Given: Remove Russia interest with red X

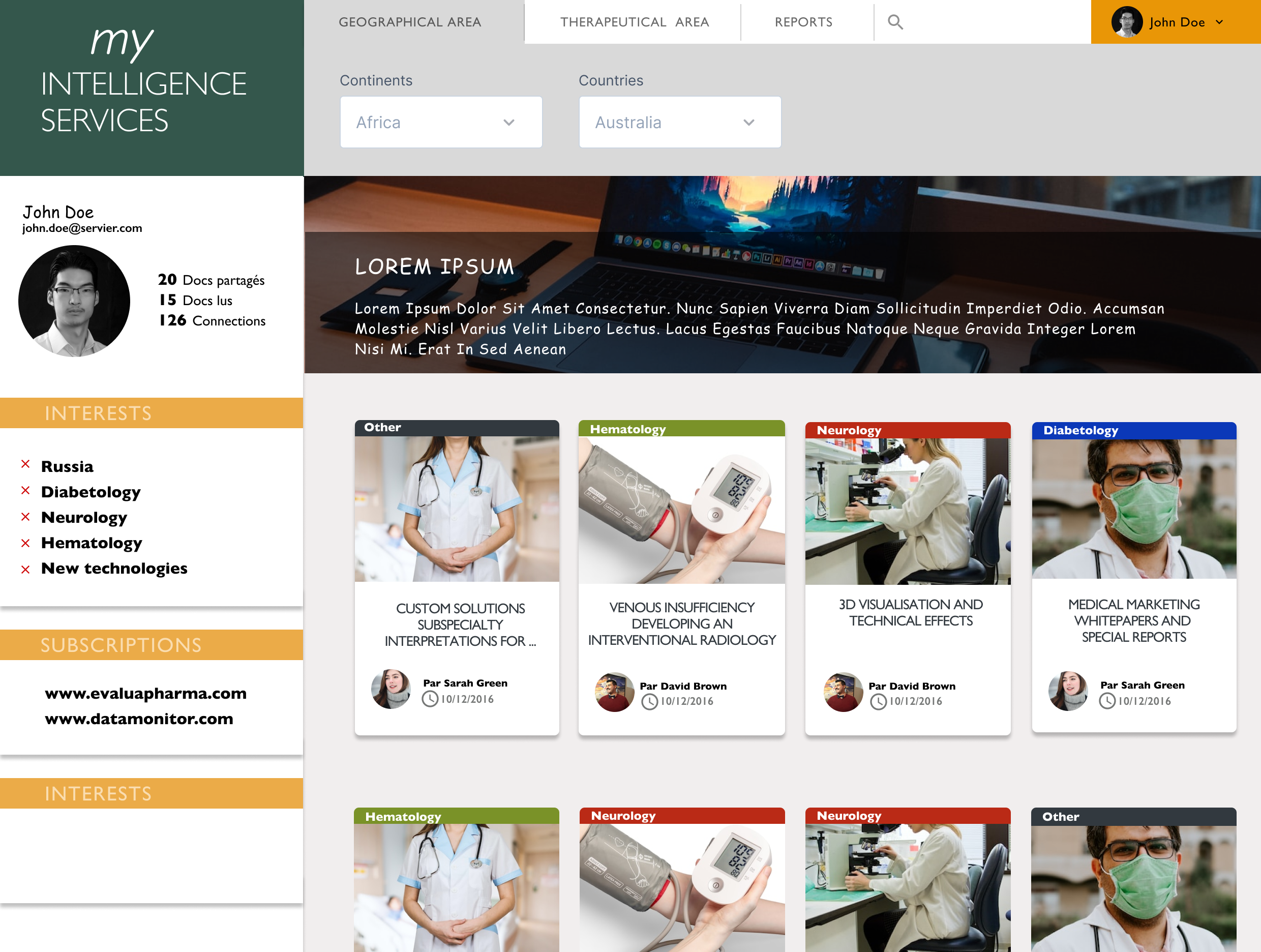Looking at the screenshot, I should [25, 465].
